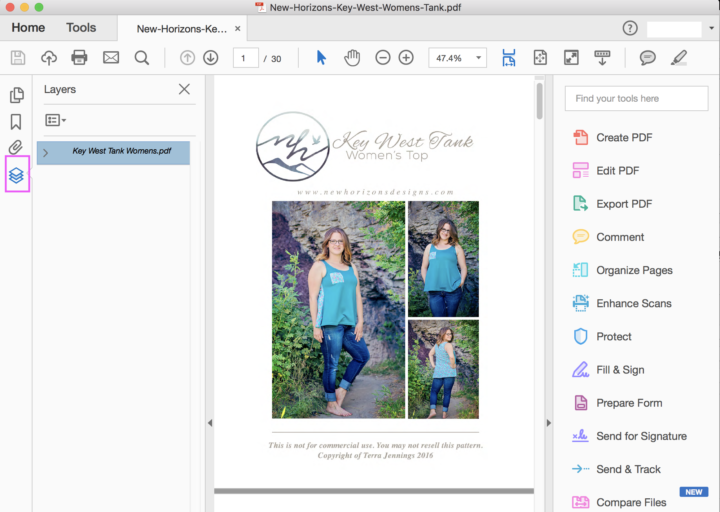Screen dimensions: 720x512
Task: Toggle the Layers panel icon
Action: coord(16,176)
